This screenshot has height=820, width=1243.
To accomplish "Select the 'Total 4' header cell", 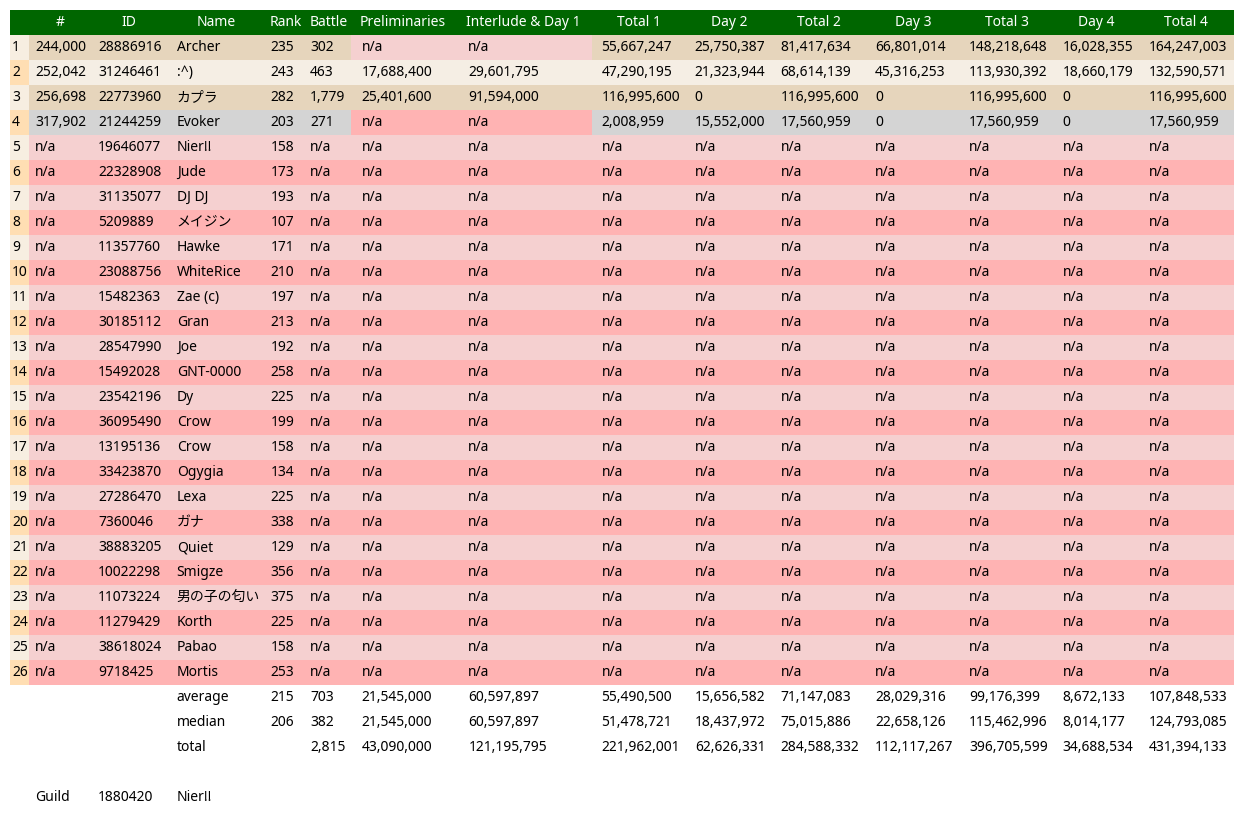I will [1186, 21].
